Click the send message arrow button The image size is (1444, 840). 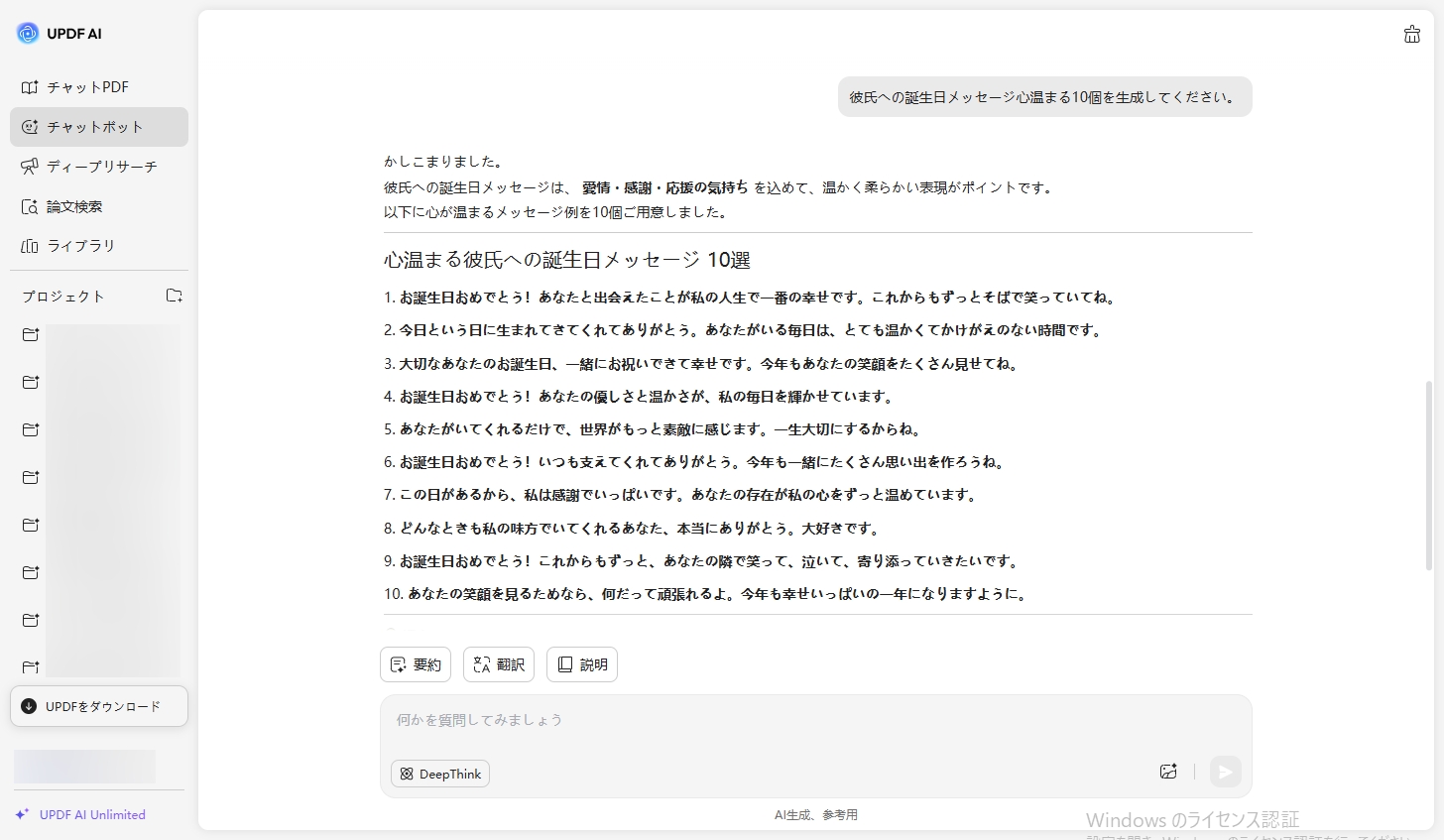coord(1226,772)
